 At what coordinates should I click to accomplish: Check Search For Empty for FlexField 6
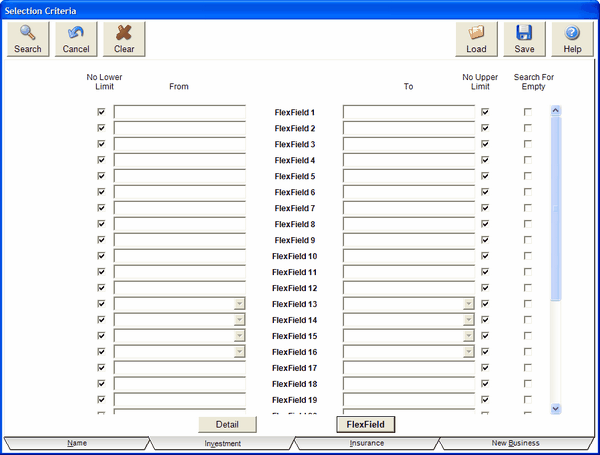tap(528, 192)
